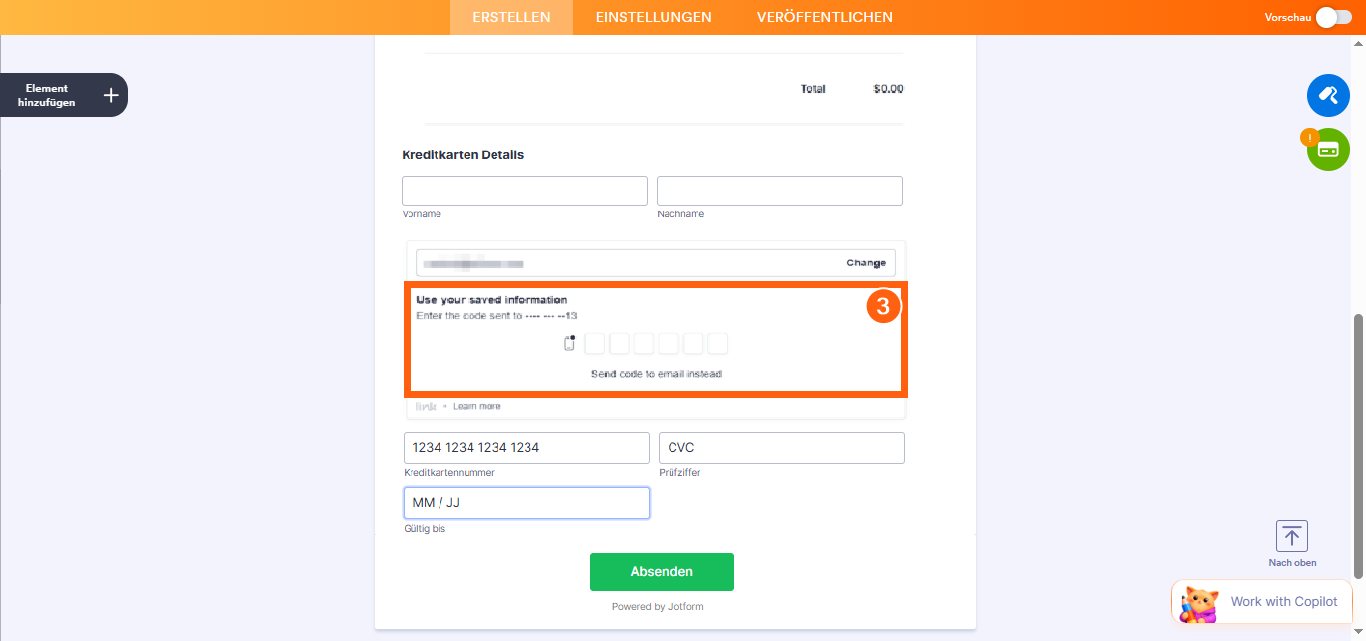Go to the VERÖFFENTLICHEN tab

pos(825,17)
